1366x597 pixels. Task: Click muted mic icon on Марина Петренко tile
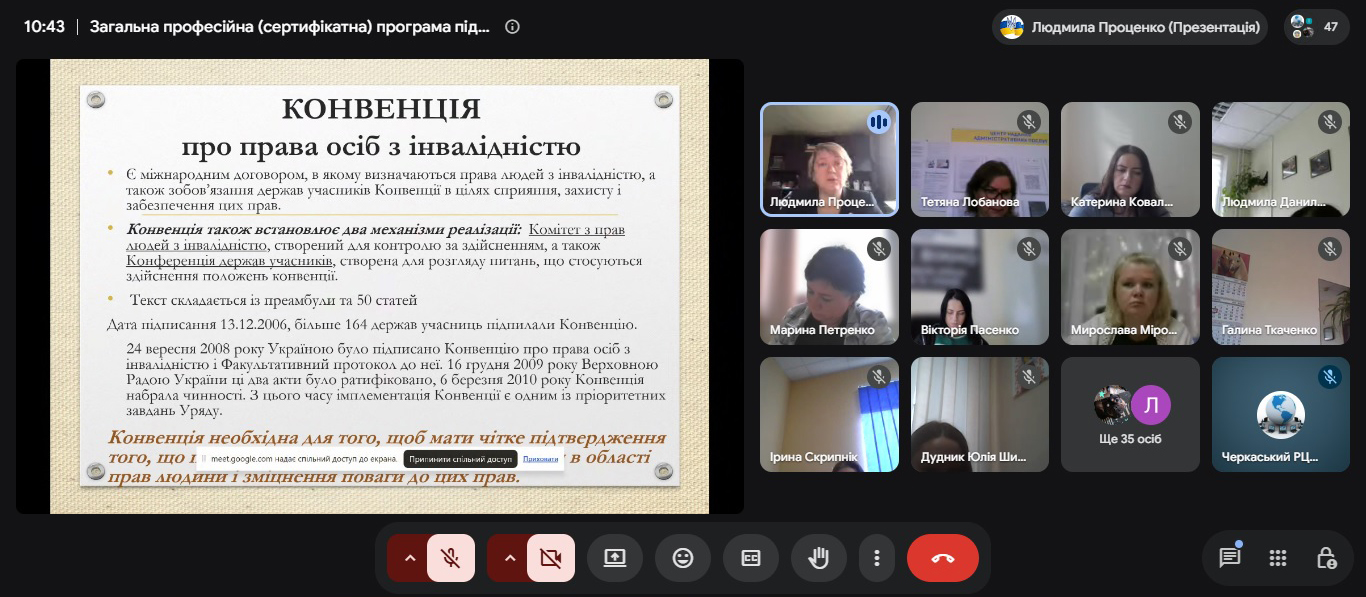[879, 249]
